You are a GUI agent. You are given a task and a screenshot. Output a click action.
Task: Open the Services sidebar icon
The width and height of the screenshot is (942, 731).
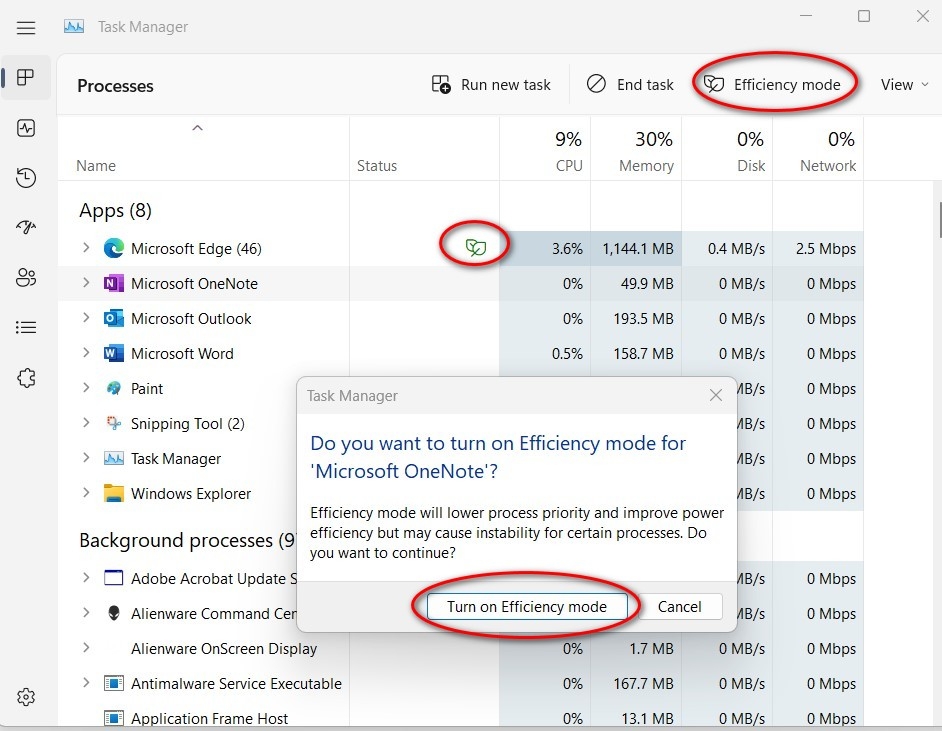[25, 377]
